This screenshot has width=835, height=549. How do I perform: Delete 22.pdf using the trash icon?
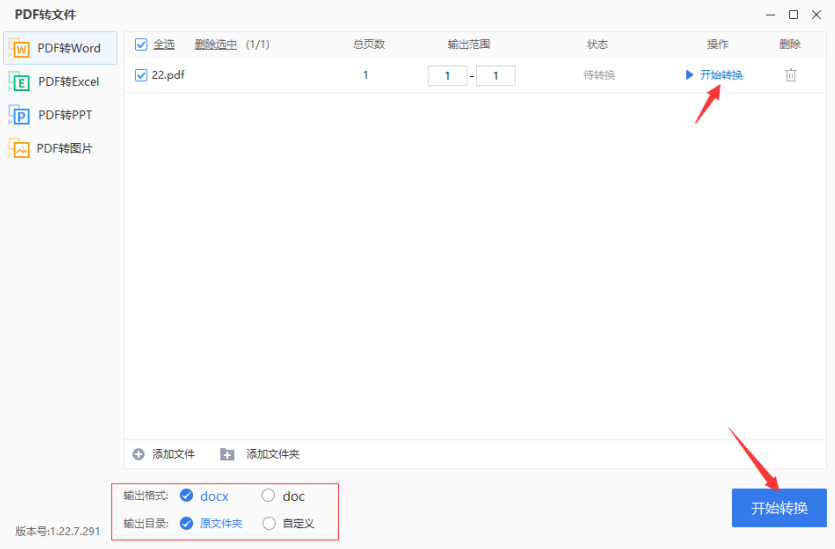tap(790, 75)
